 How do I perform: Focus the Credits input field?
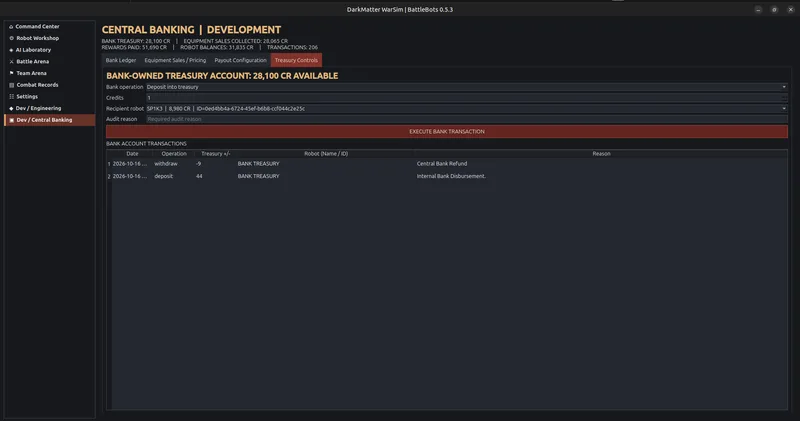(466, 98)
